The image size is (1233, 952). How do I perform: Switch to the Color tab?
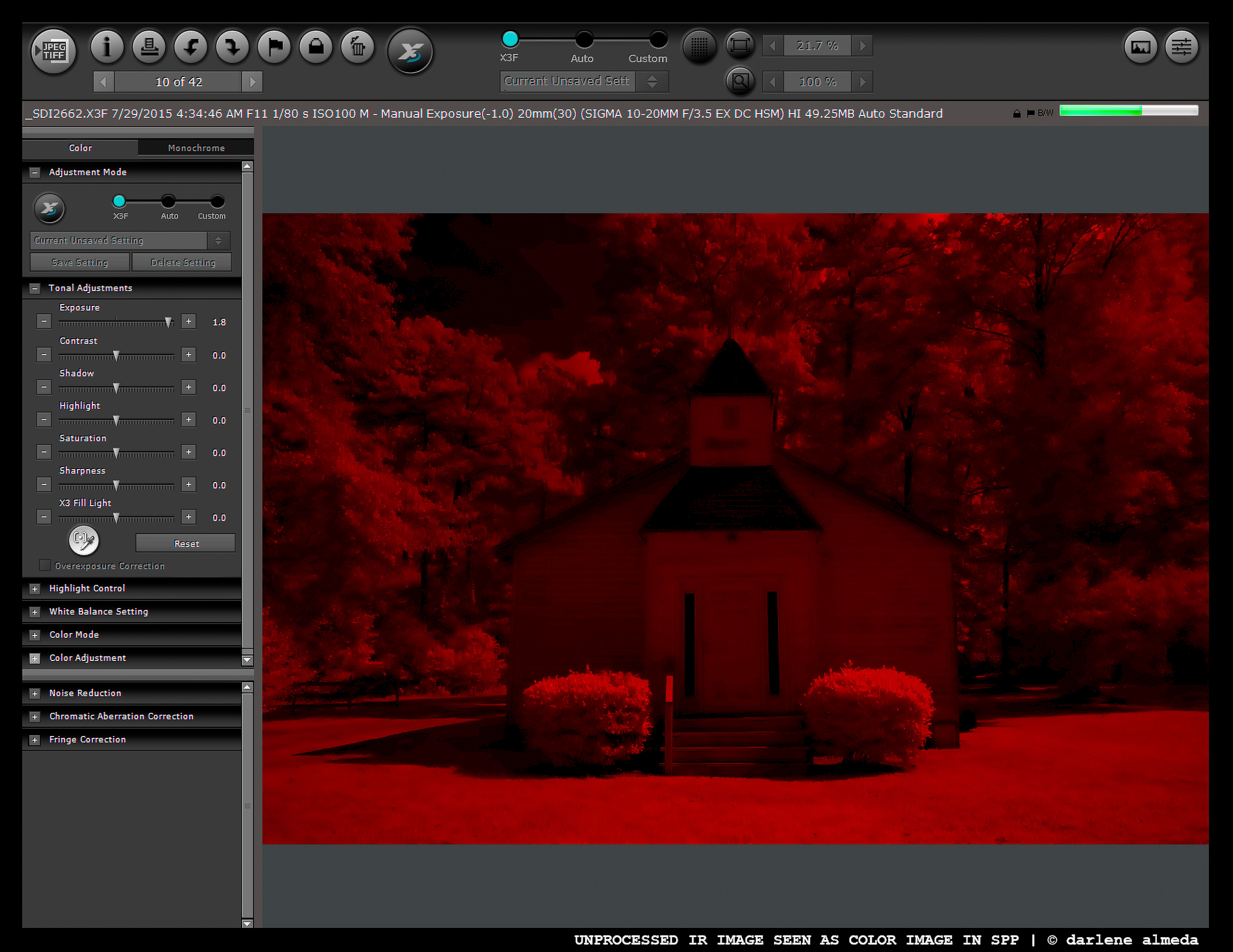click(x=80, y=148)
